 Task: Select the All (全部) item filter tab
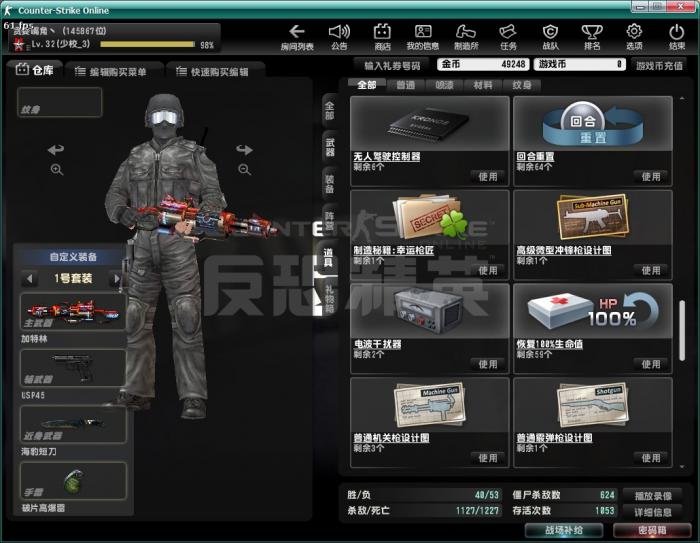367,85
